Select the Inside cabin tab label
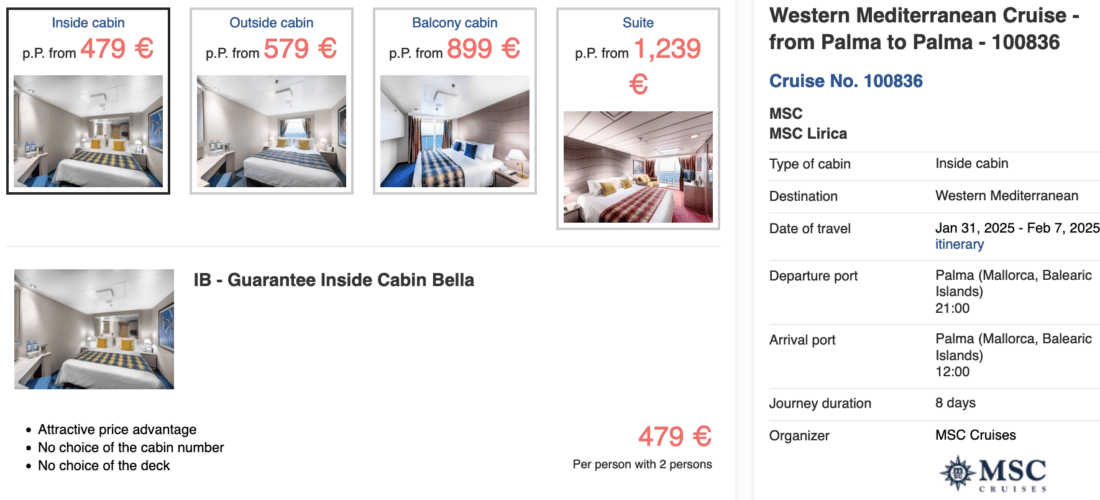The width and height of the screenshot is (1100, 500). click(x=88, y=22)
